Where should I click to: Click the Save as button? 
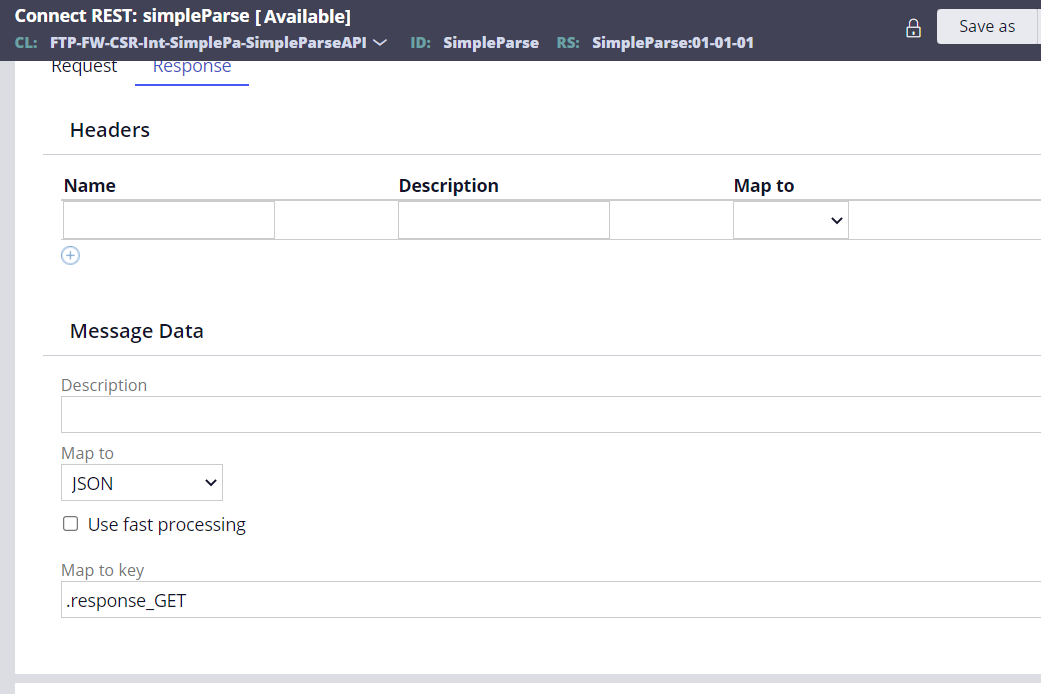(x=988, y=26)
